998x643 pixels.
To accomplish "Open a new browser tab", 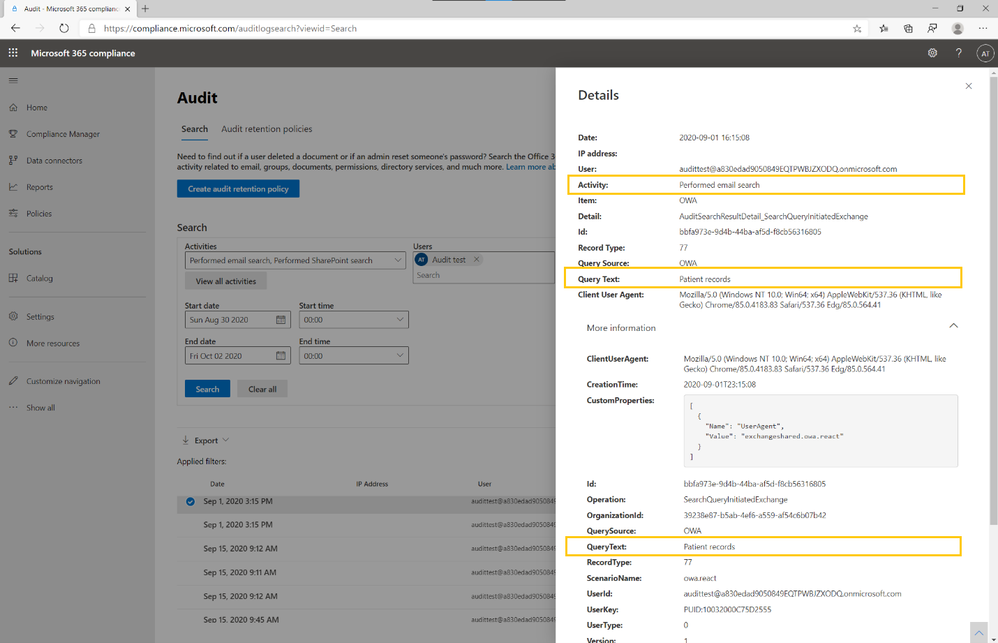I will 145,9.
